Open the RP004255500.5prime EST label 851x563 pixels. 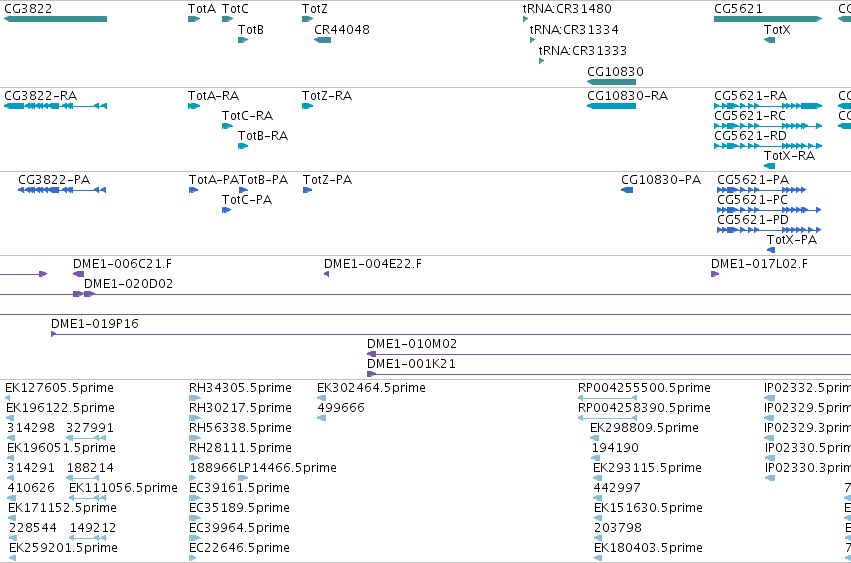coord(645,388)
